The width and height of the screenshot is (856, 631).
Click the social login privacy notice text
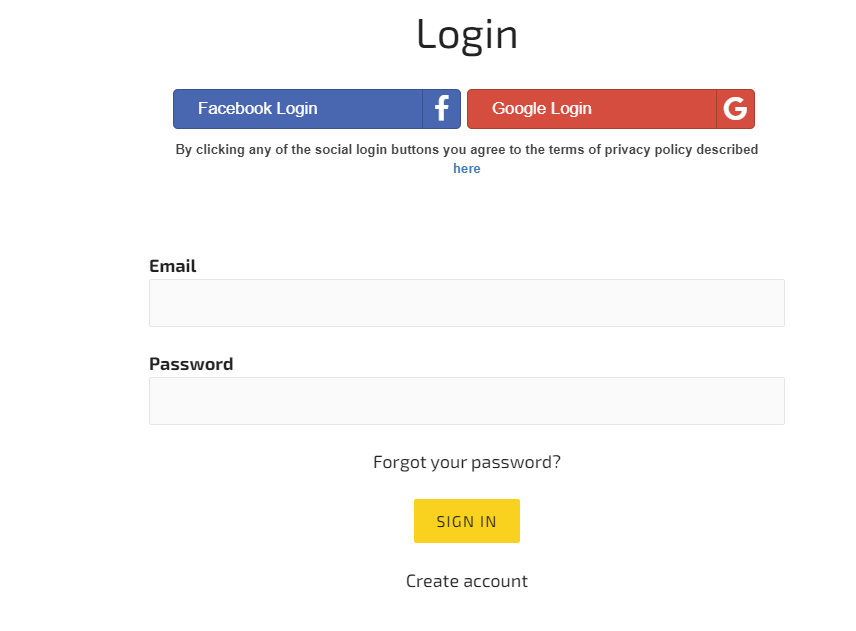pos(466,150)
